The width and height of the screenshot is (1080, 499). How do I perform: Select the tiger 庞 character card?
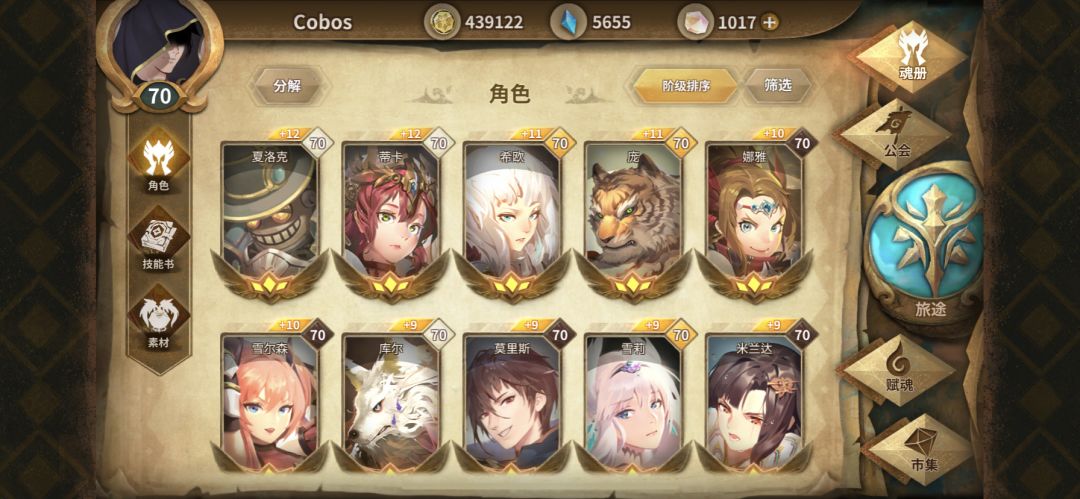click(x=633, y=214)
